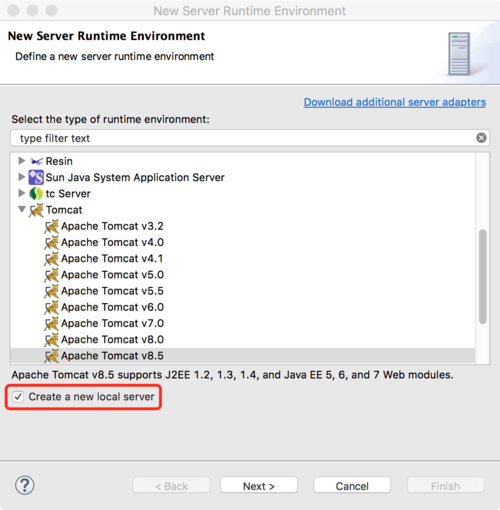500x510 pixels.
Task: Clear filter text with the X icon
Action: coord(481,138)
